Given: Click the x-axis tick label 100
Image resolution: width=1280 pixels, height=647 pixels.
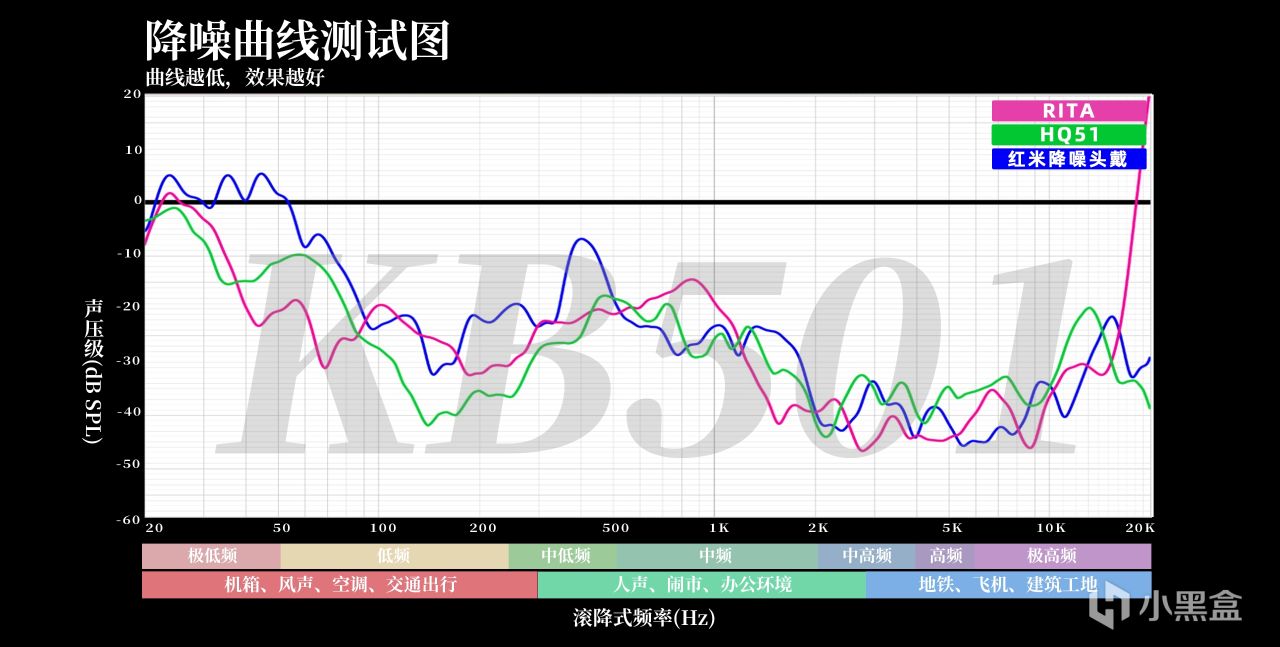Looking at the screenshot, I should pyautogui.click(x=383, y=527).
